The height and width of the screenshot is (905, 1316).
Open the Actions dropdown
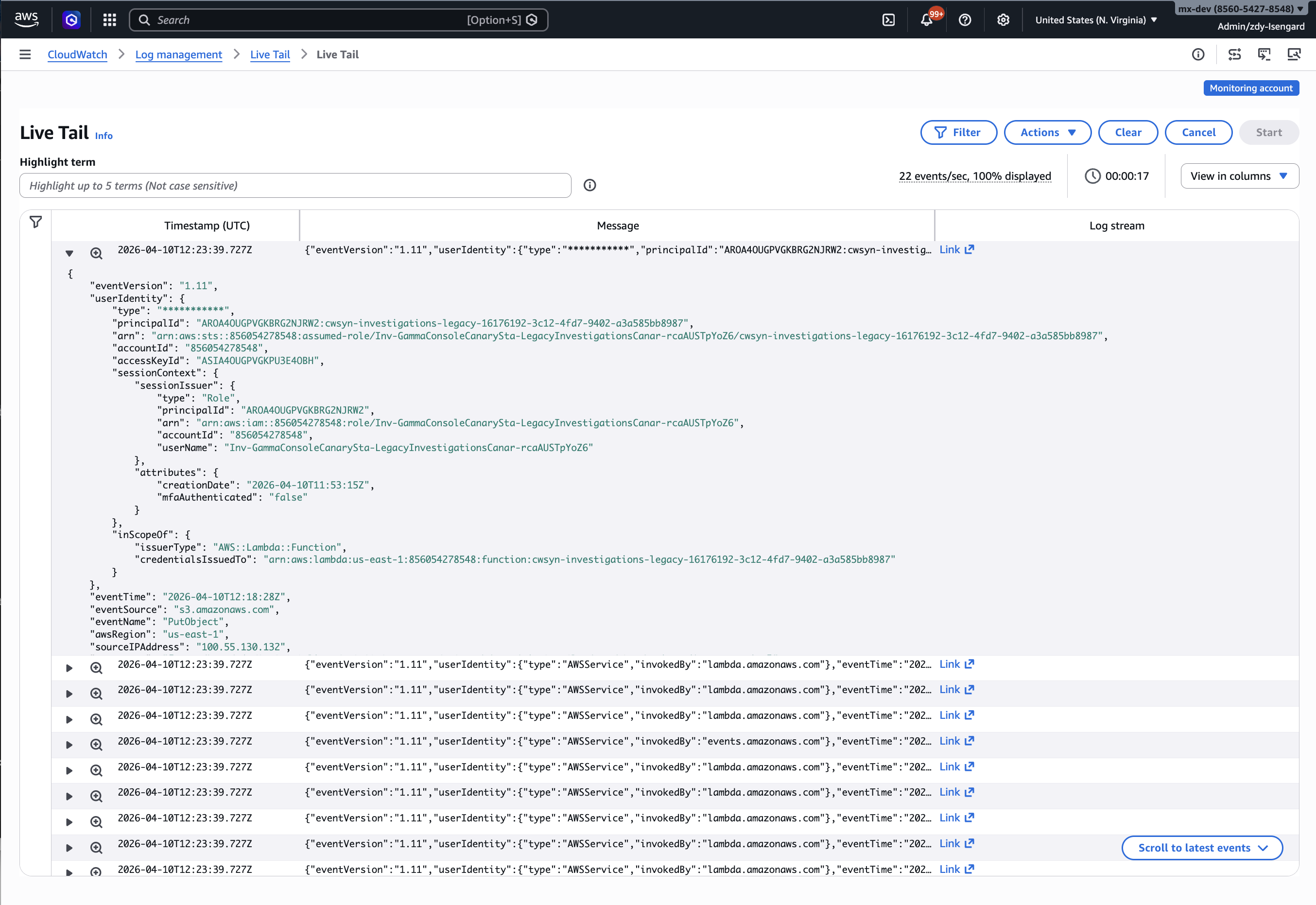pos(1047,133)
